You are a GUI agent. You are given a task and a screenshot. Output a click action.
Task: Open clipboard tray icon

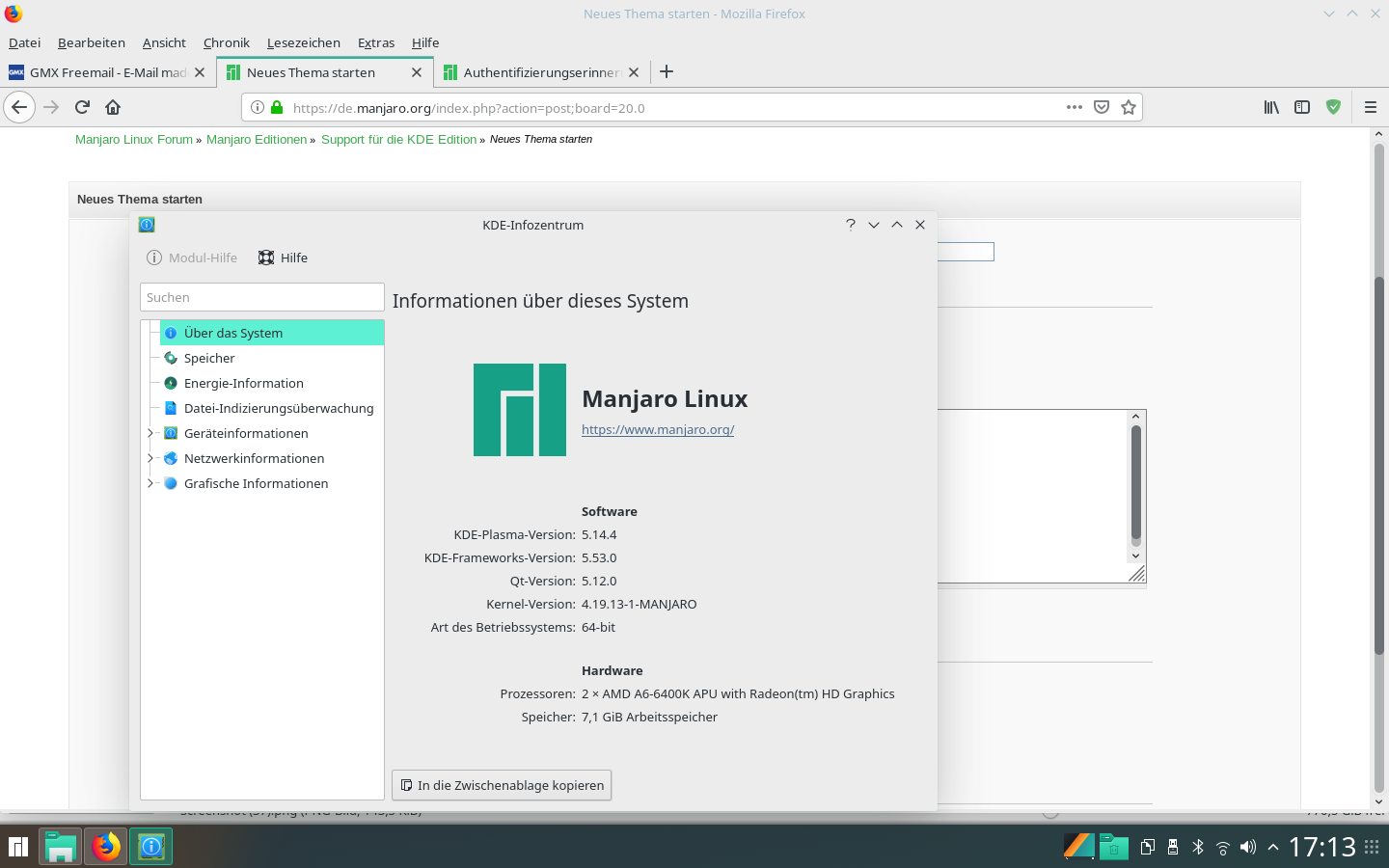(x=1148, y=847)
